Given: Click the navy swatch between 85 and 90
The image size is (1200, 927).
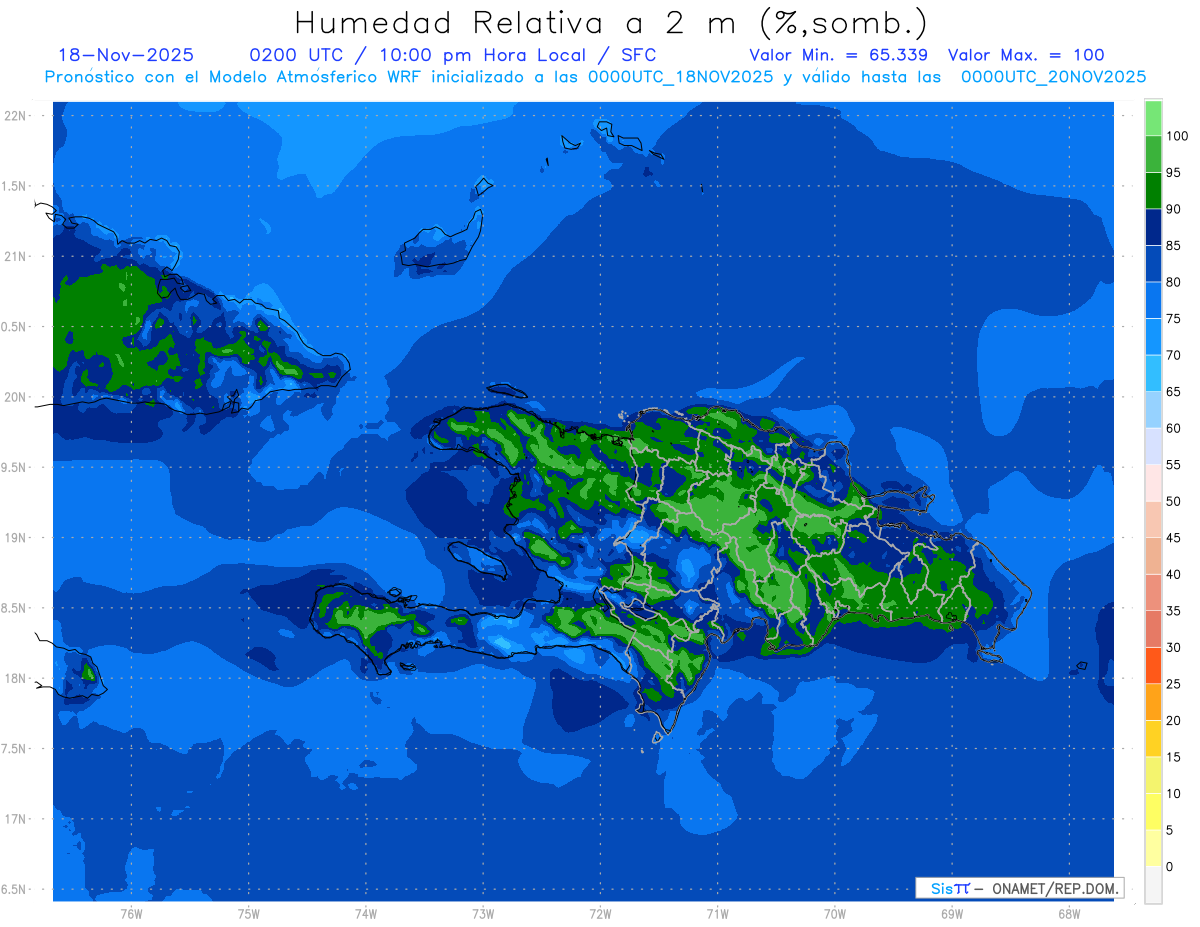Looking at the screenshot, I should click(x=1153, y=227).
